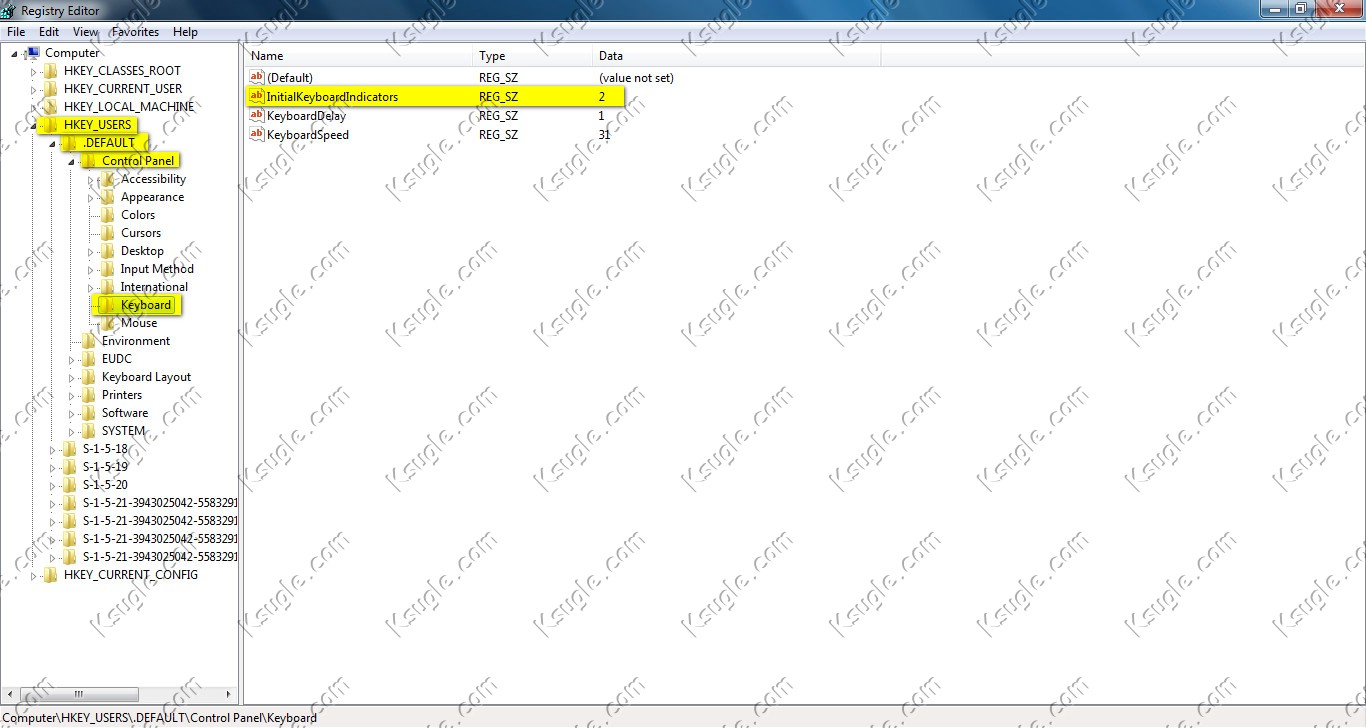This screenshot has height=728, width=1366.
Task: Click the tree scrollbar left arrow
Action: point(9,694)
